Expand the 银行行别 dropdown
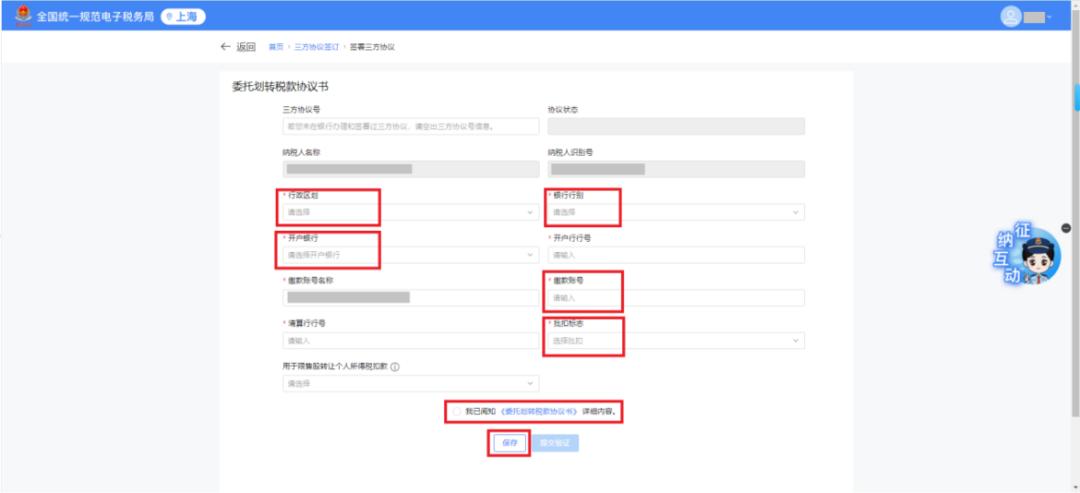This screenshot has width=1080, height=493. [x=676, y=212]
